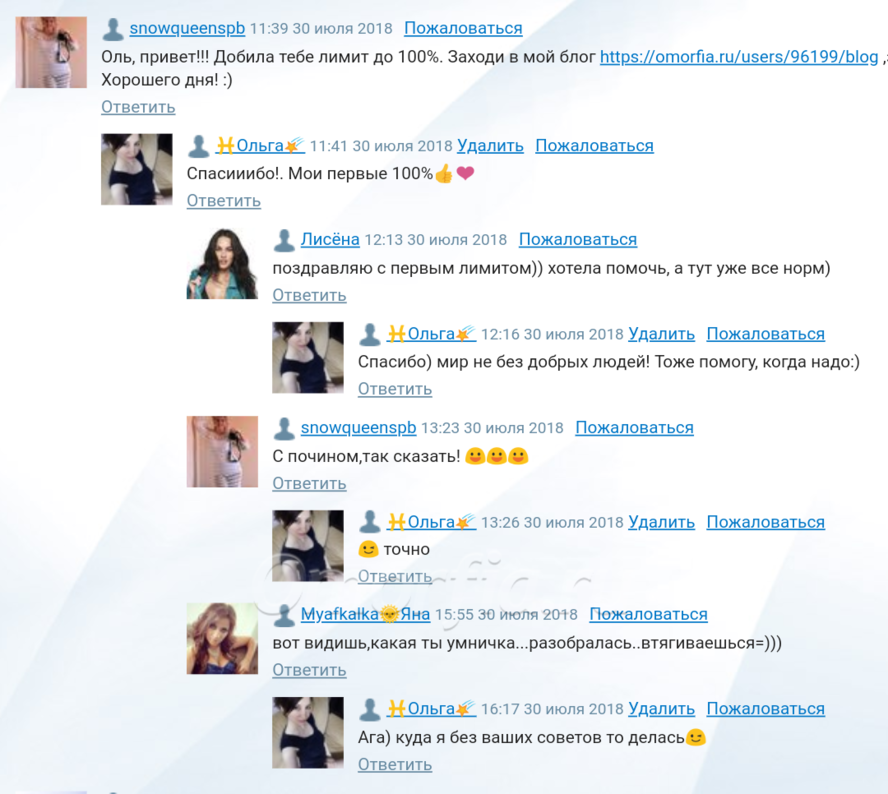Open Лисёна's avatar photo
This screenshot has width=888, height=794.
pos(223,264)
